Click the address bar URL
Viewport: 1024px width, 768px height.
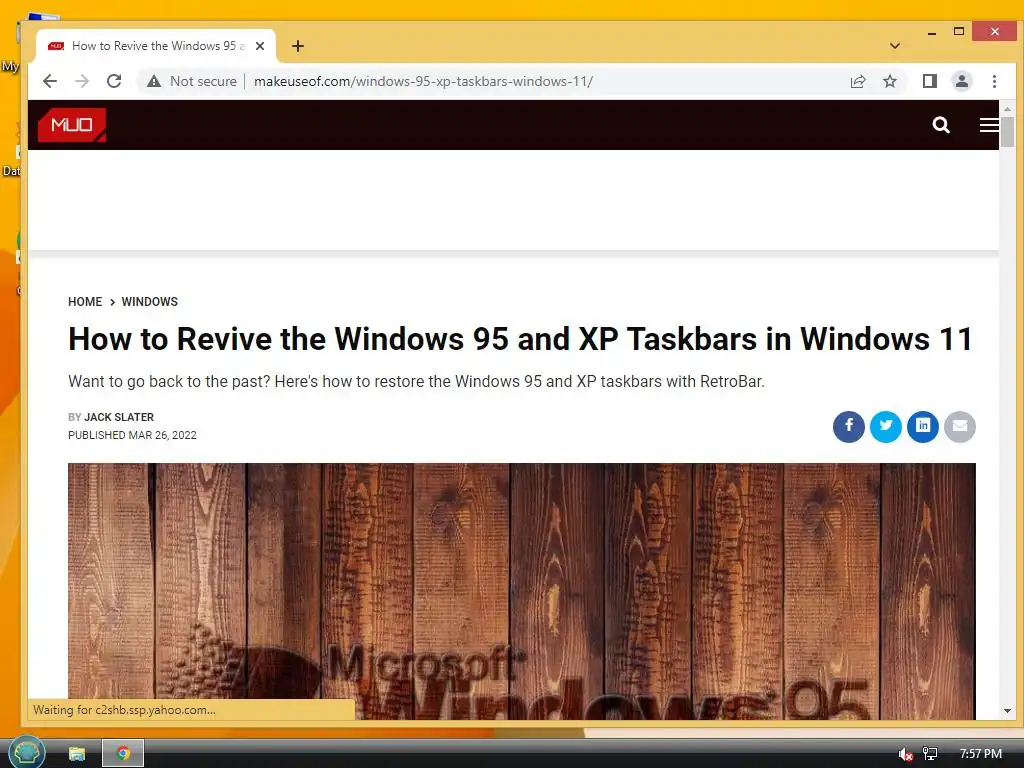423,81
